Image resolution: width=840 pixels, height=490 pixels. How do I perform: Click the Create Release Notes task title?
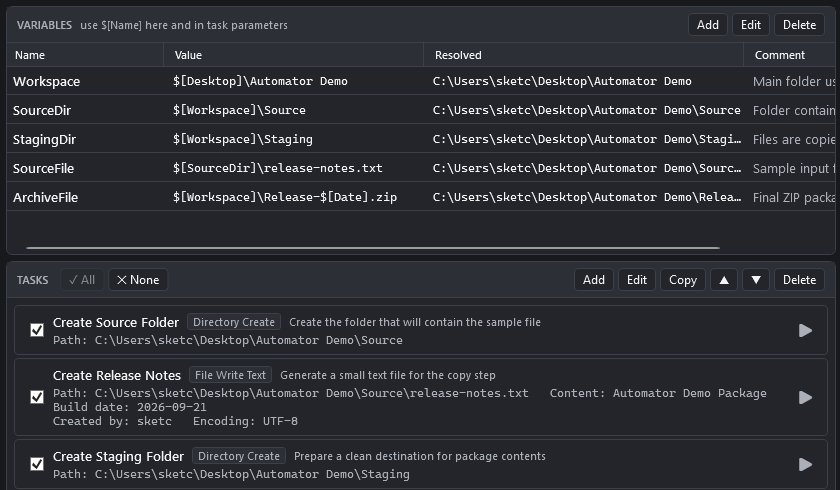(x=117, y=375)
